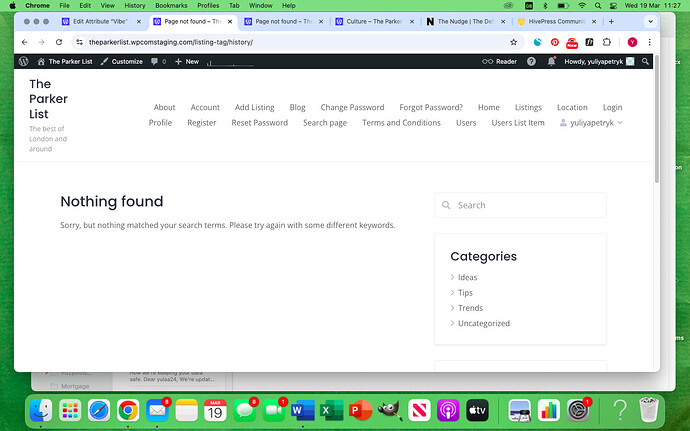Viewport: 690px width, 431px height.
Task: Click The Parker List site title
Action: [48, 99]
